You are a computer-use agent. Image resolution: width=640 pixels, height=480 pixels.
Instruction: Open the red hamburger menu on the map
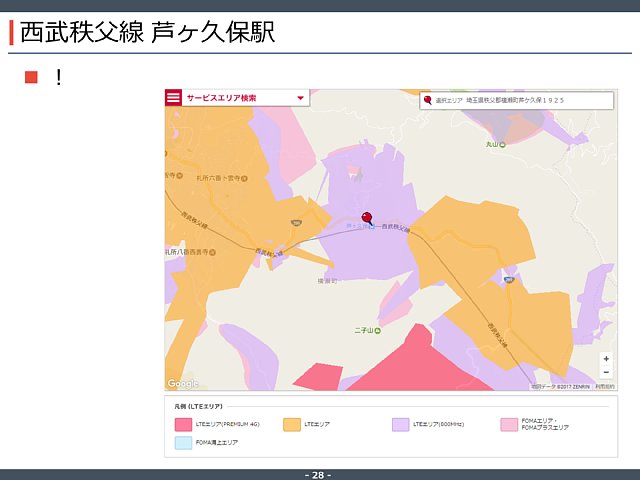click(x=173, y=98)
